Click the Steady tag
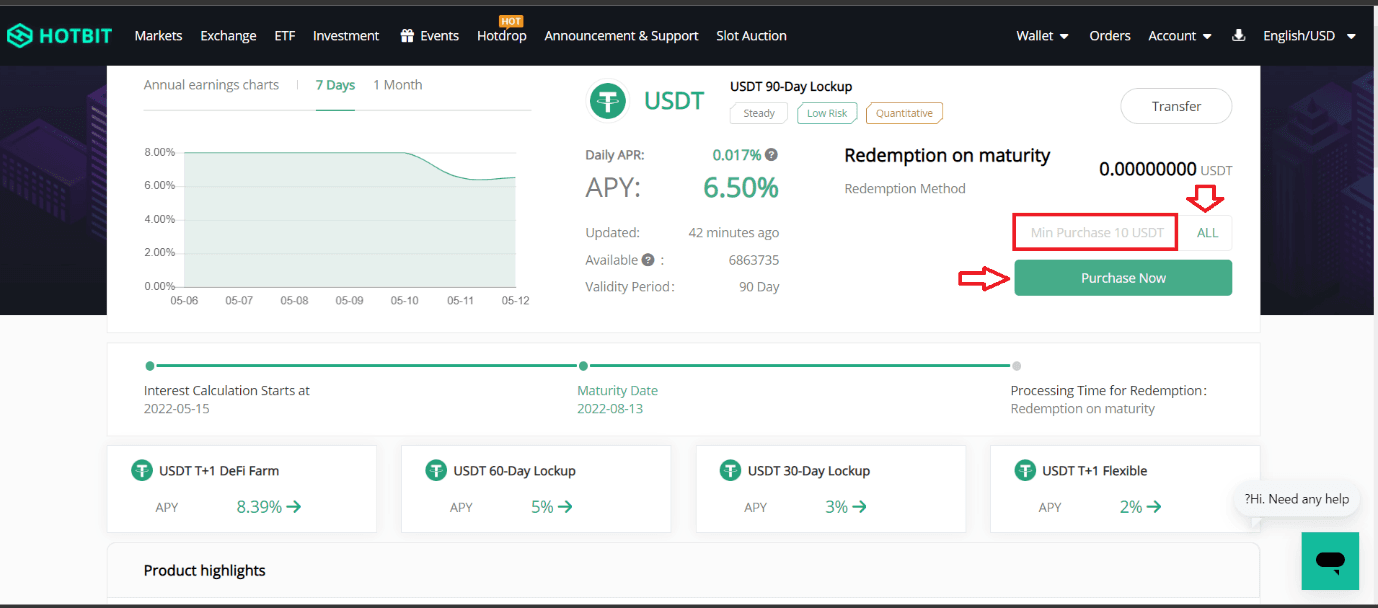Image resolution: width=1378 pixels, height=608 pixels. tap(759, 113)
